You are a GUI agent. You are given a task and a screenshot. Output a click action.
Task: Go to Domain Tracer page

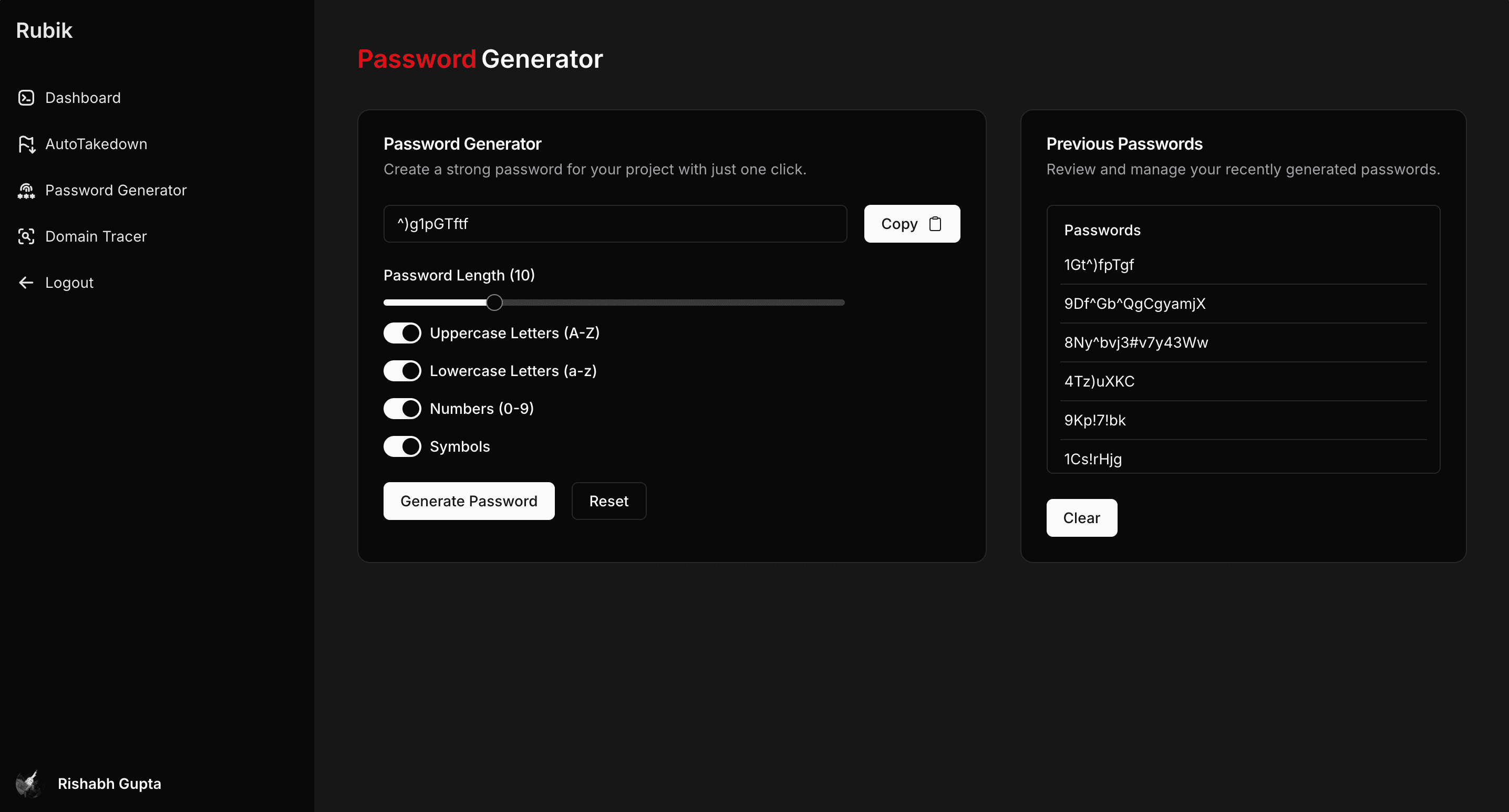tap(96, 236)
